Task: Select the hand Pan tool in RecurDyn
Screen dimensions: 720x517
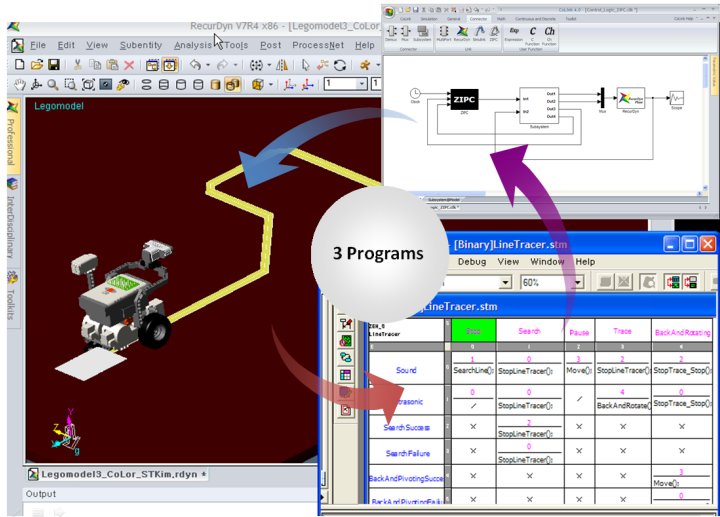Action: click(x=19, y=84)
